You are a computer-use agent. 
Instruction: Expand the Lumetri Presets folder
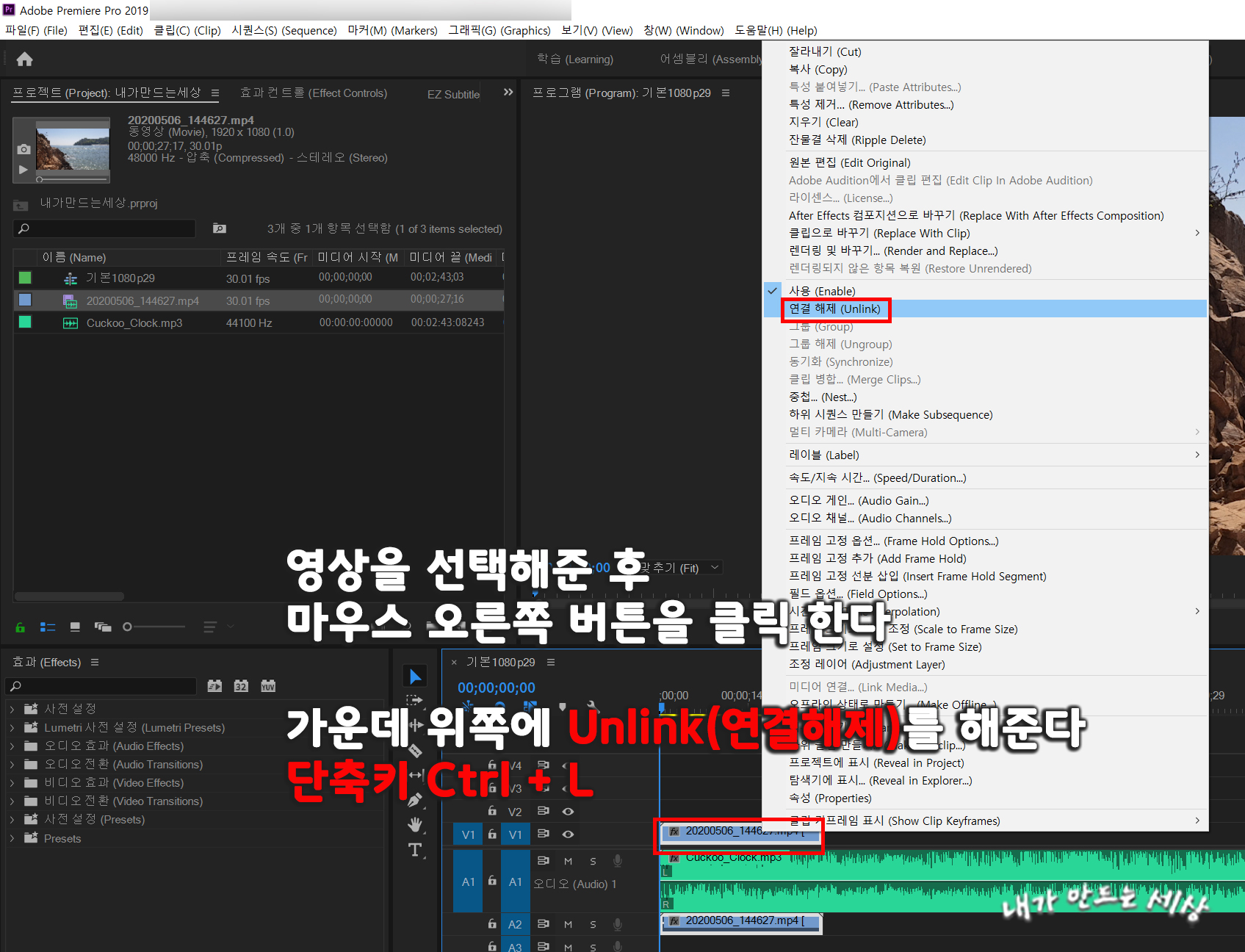pos(12,728)
